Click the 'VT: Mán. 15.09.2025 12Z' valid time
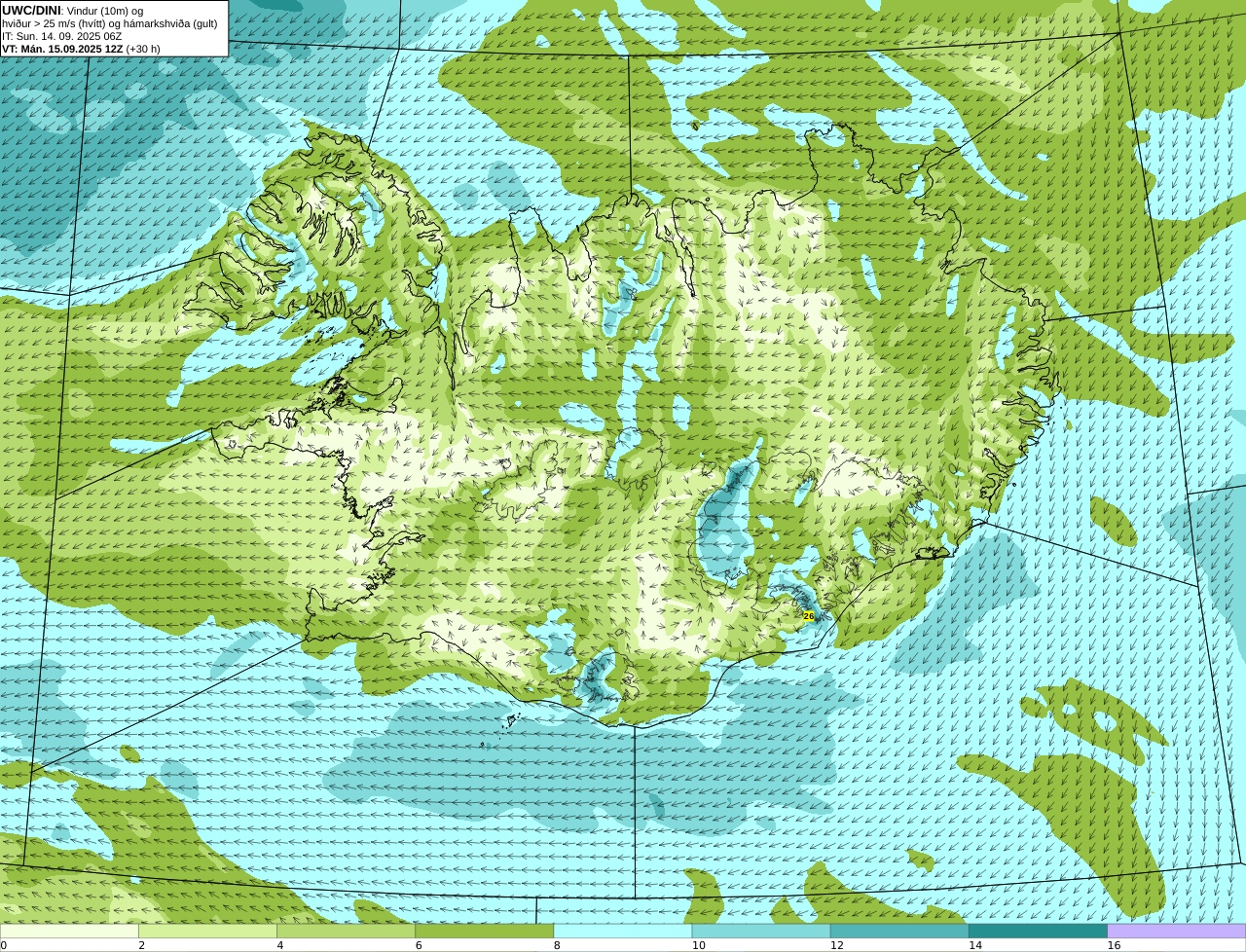1246x952 pixels. point(62,49)
